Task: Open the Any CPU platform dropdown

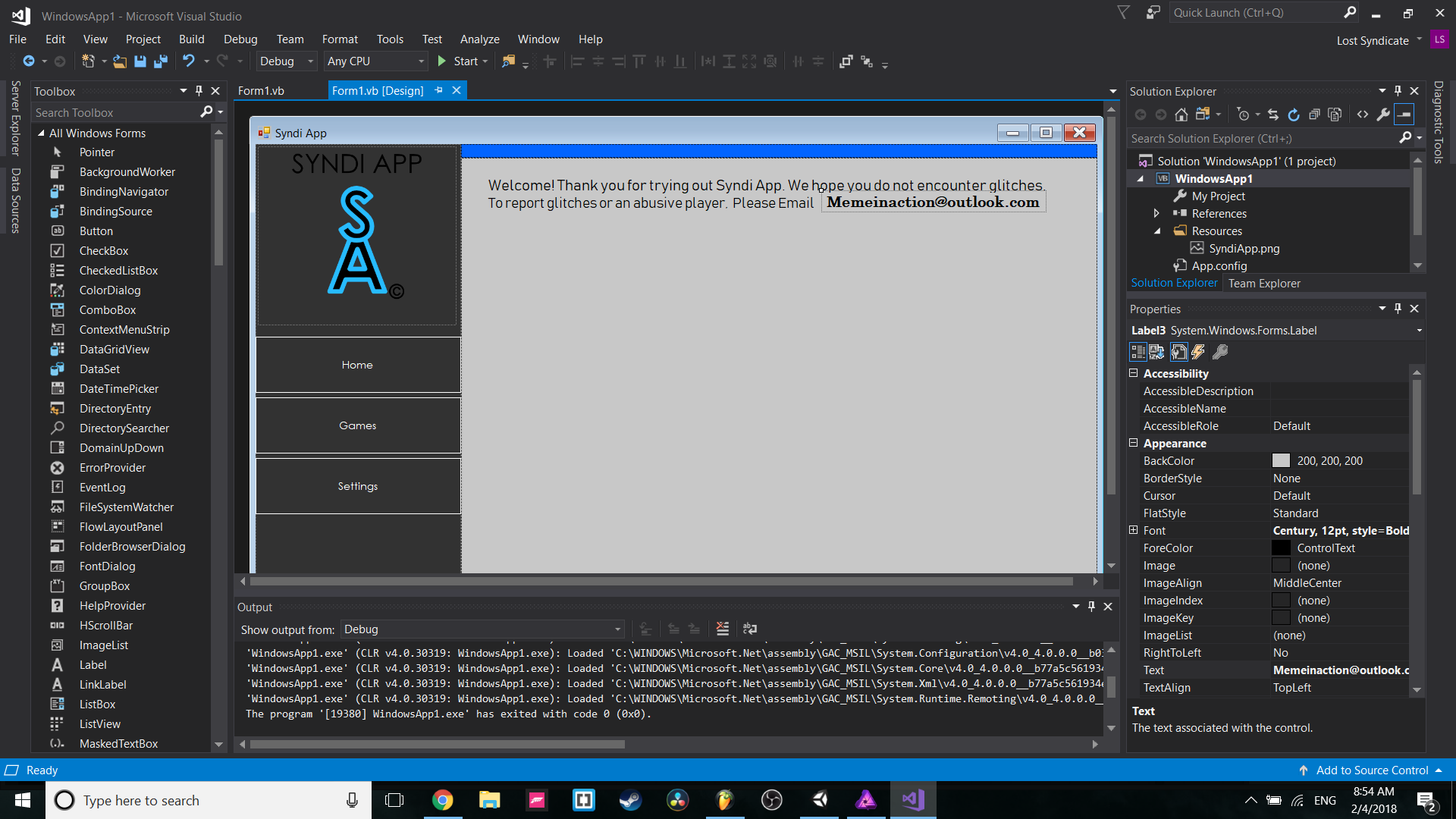Action: click(375, 61)
